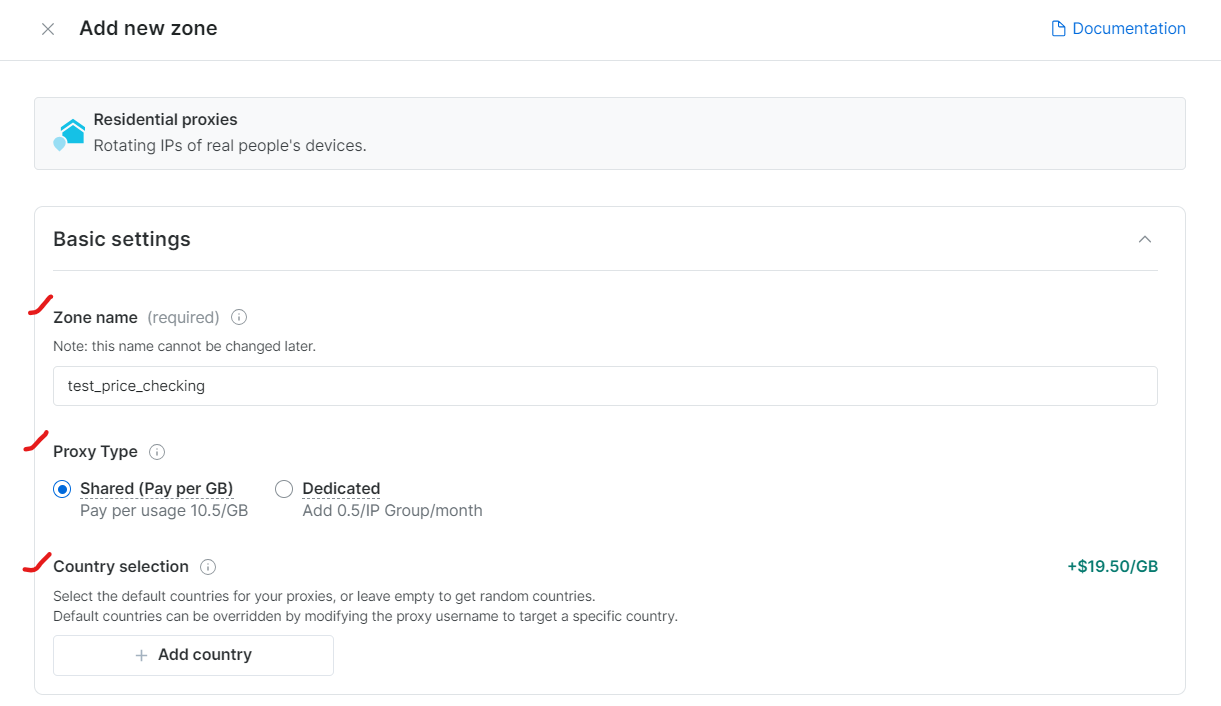Open the Documentation link
Viewport: 1221px width, 706px height.
click(1128, 29)
